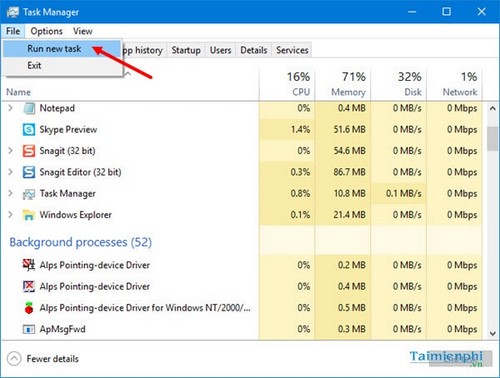Open the Options menu

click(46, 31)
